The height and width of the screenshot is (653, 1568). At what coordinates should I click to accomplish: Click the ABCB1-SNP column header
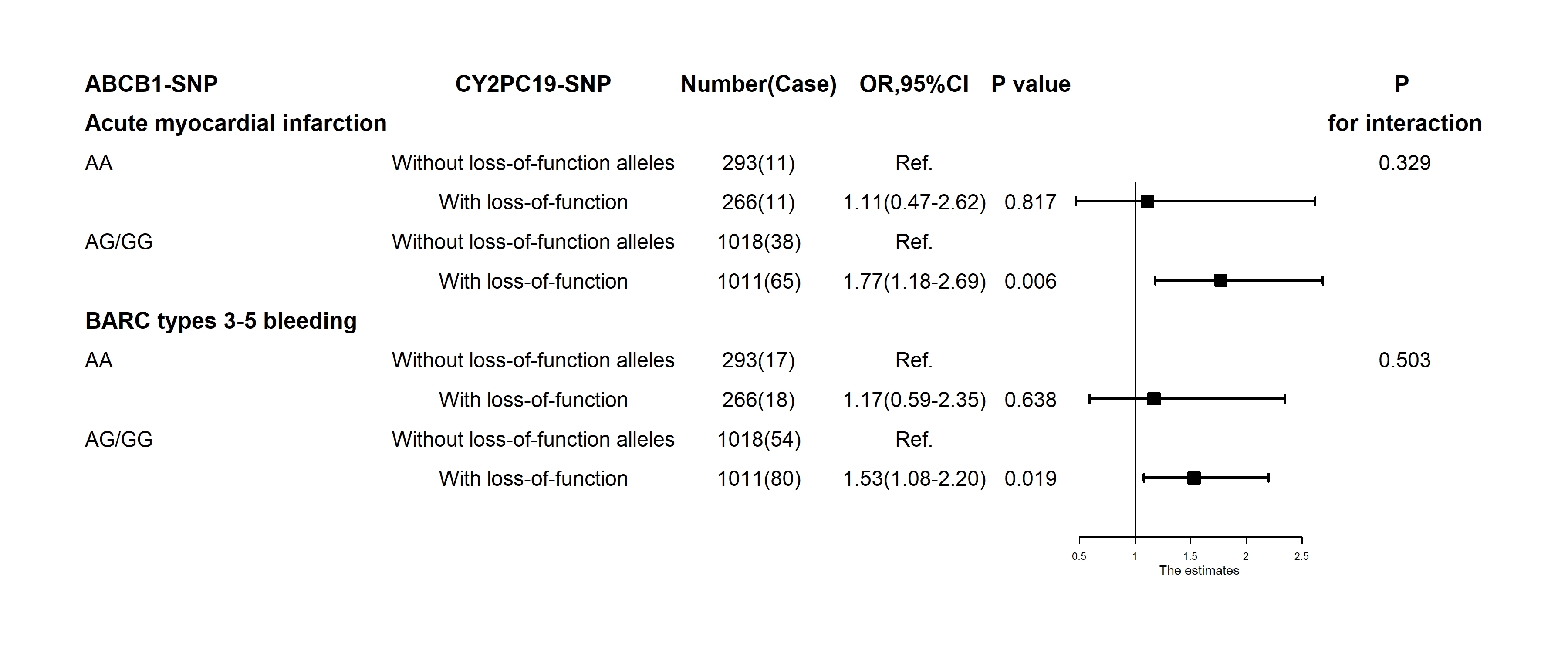click(151, 84)
